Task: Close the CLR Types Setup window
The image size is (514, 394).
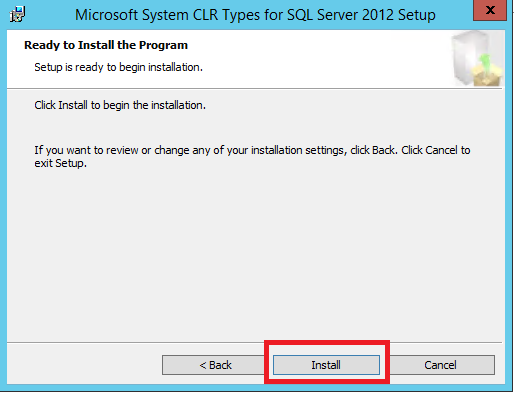Action: (x=490, y=10)
